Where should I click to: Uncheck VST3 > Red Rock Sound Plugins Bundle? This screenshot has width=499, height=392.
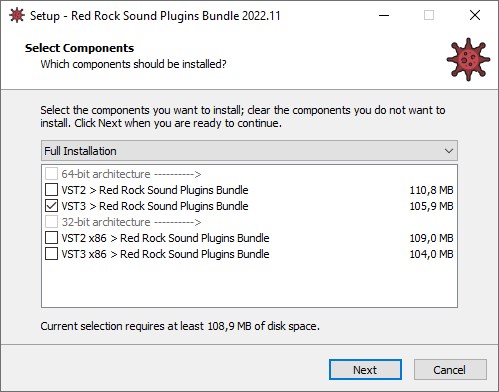[x=51, y=206]
